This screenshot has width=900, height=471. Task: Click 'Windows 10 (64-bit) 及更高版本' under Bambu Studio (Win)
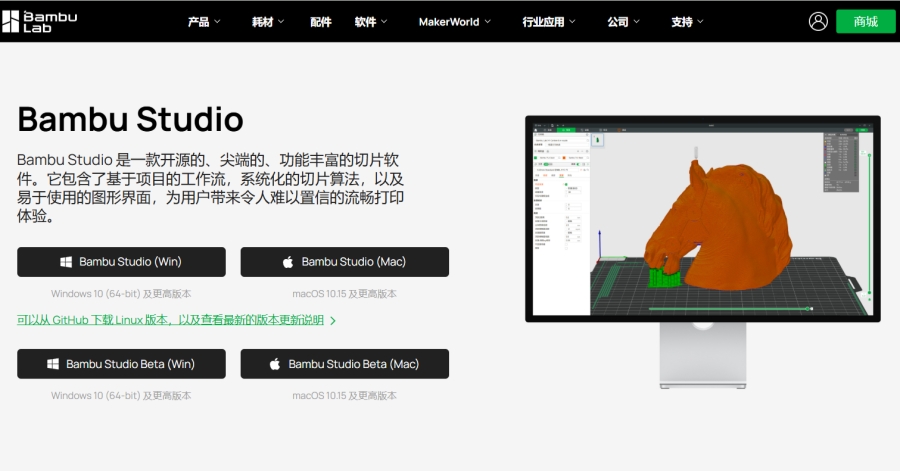(x=121, y=294)
